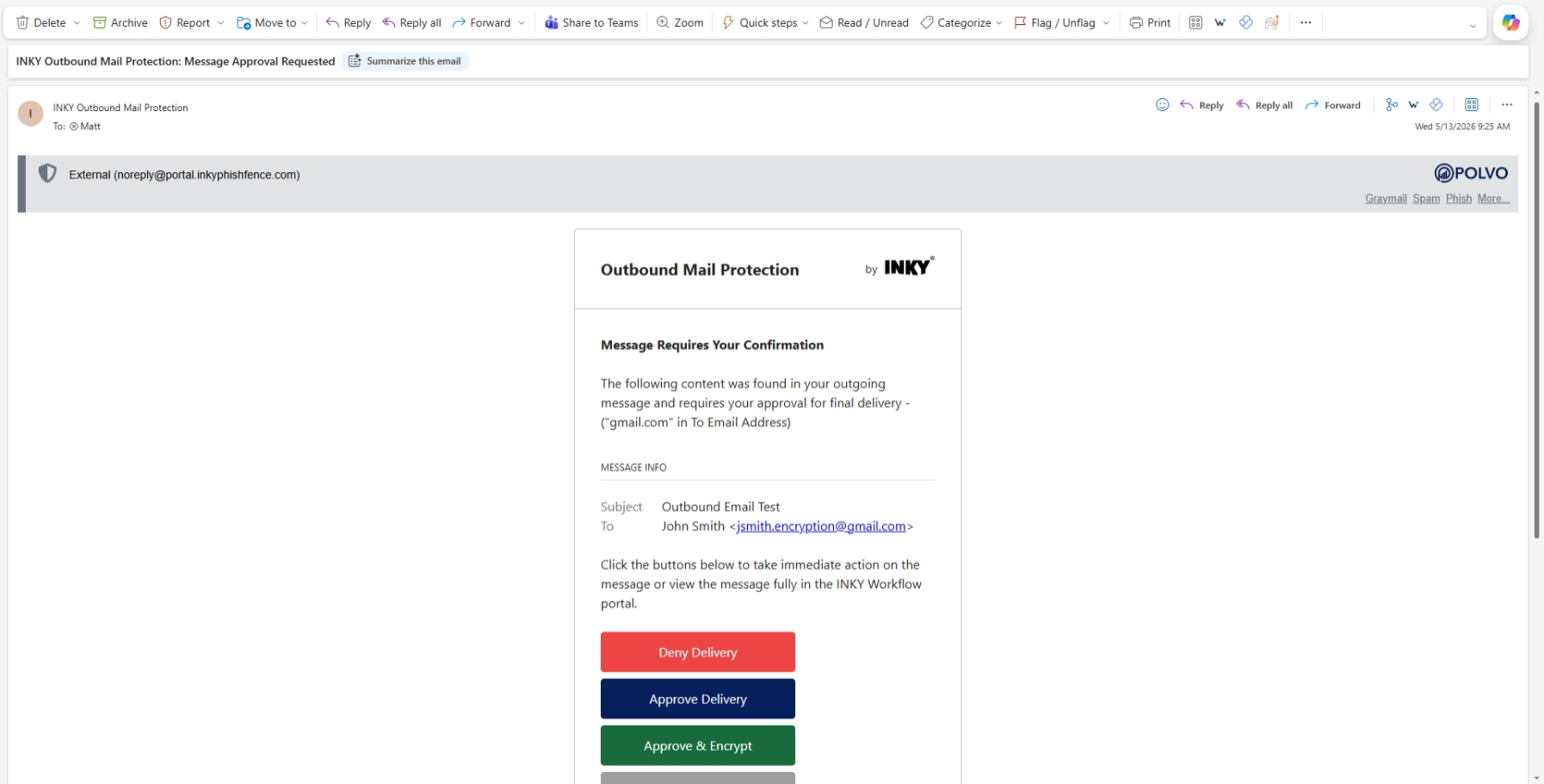This screenshot has width=1544, height=784.
Task: Click the Categorize tag icon
Action: click(x=927, y=22)
